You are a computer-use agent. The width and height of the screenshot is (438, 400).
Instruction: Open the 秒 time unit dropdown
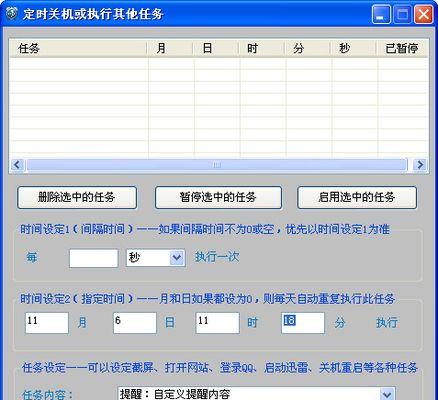coord(177,258)
